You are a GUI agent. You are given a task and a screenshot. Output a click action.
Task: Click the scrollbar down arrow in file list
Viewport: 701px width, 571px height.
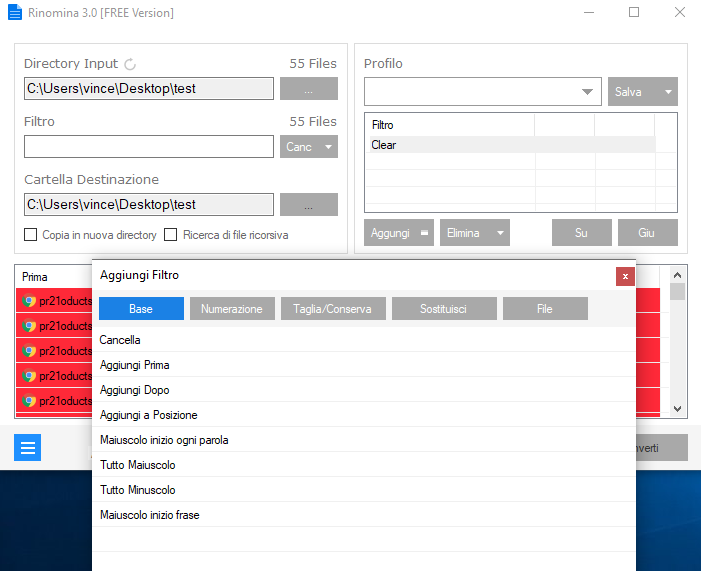677,408
